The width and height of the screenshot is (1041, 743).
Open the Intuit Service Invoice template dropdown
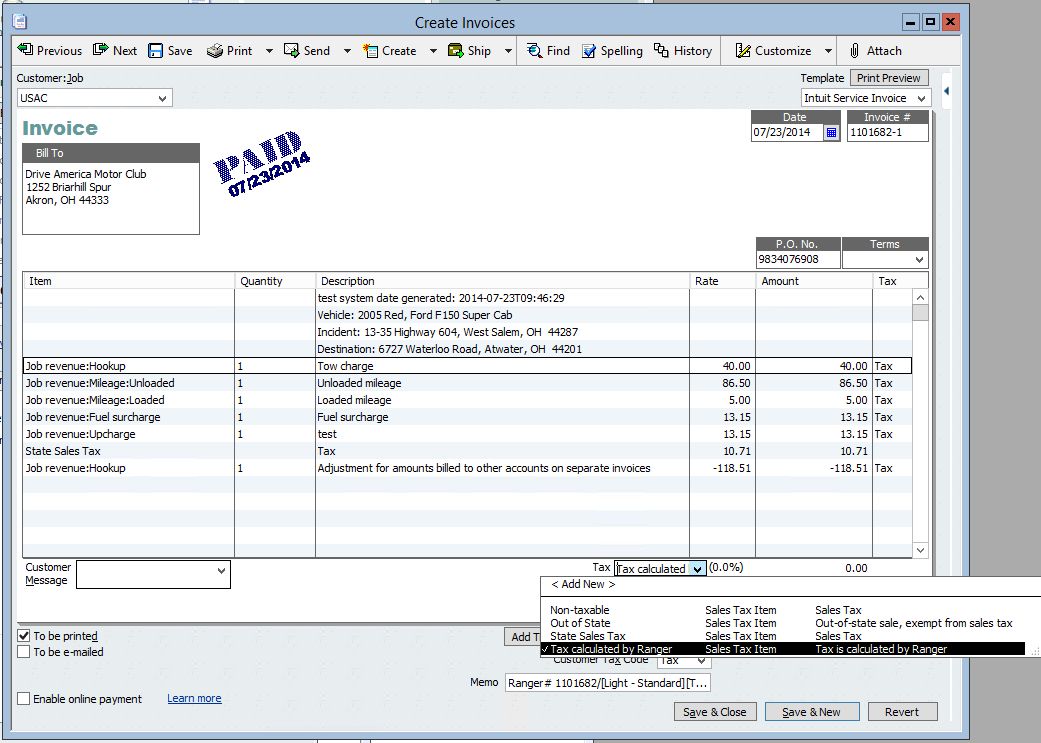[x=921, y=98]
